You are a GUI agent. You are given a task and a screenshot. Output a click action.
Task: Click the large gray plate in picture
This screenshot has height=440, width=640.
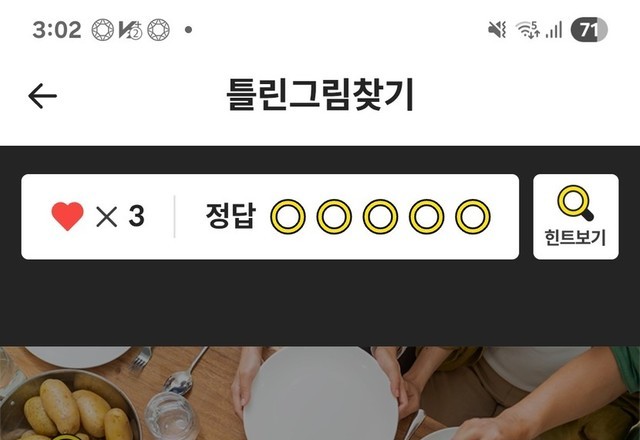(x=320, y=393)
